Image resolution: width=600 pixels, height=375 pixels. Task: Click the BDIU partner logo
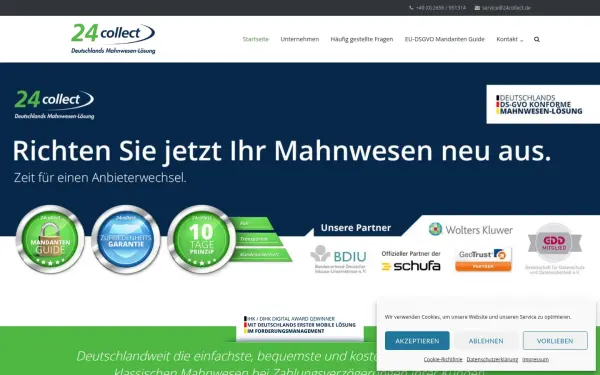tap(339, 259)
